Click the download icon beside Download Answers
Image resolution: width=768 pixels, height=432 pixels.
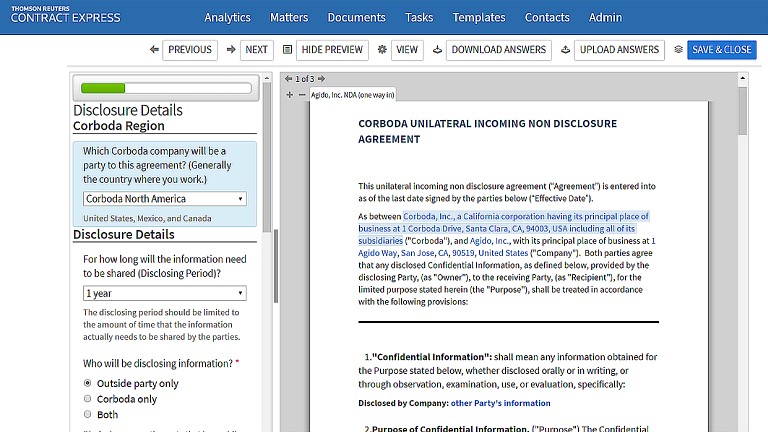click(x=437, y=50)
